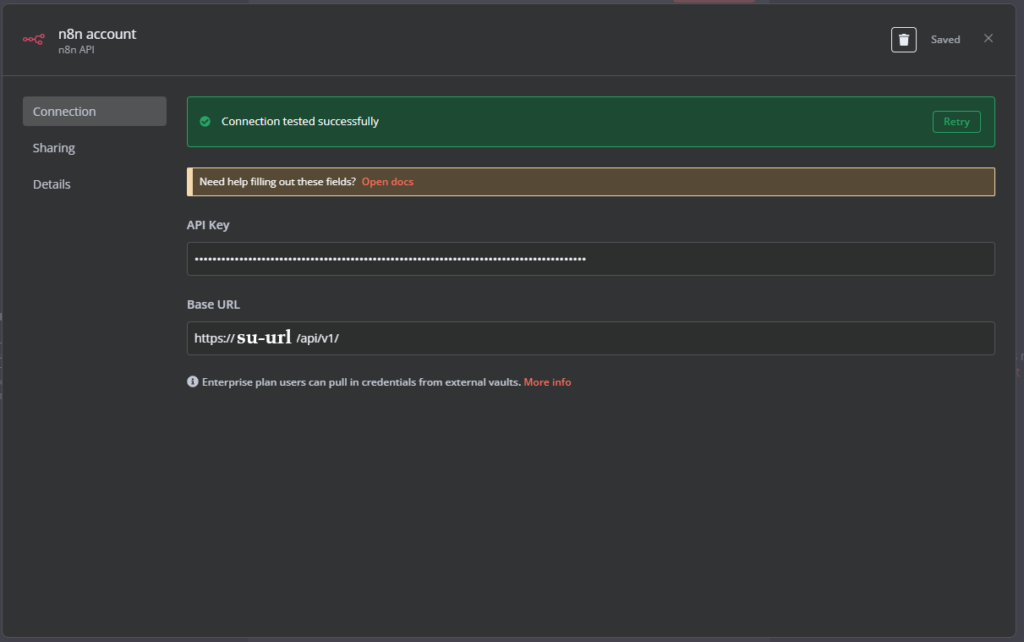The image size is (1024, 642).
Task: Delete credential using the trash icon
Action: coord(903,40)
